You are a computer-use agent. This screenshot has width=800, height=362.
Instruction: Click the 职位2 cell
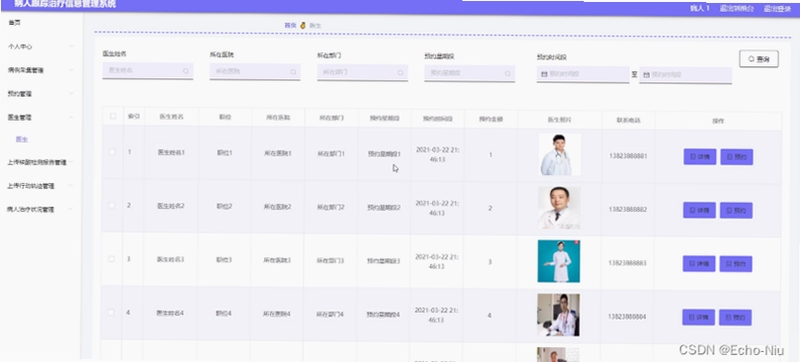point(224,206)
